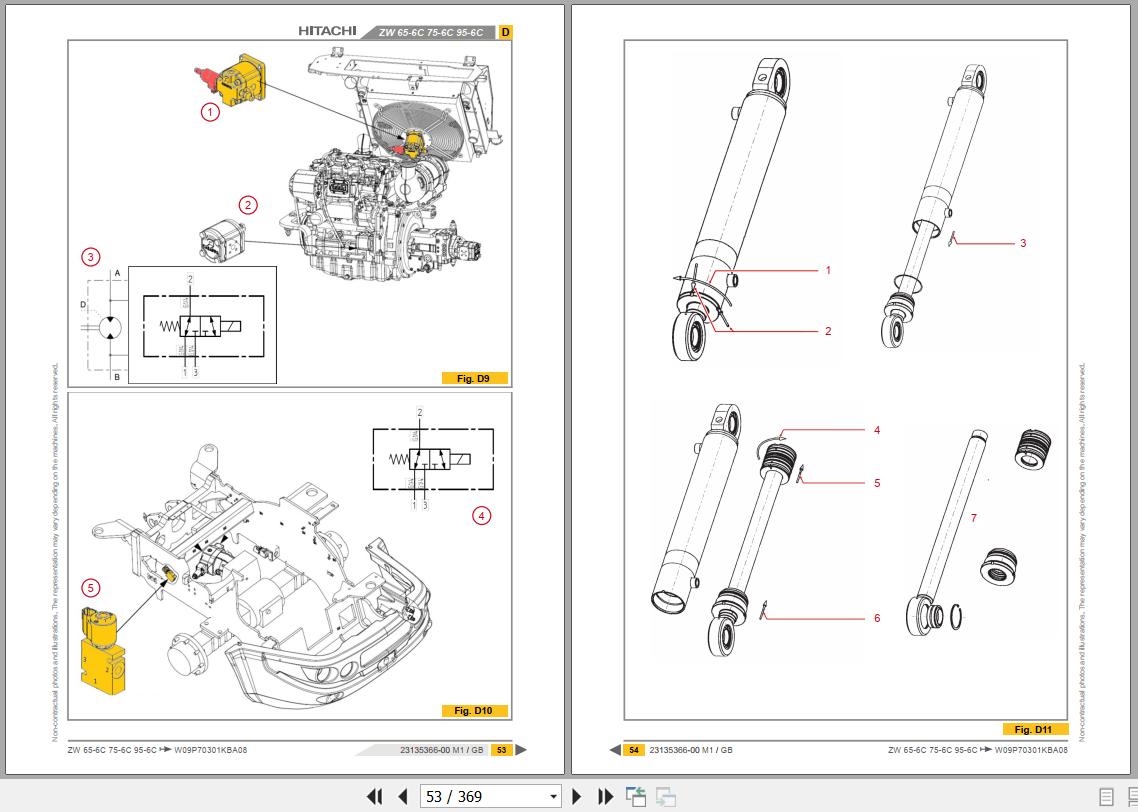Click the yellow D section badge

pos(506,32)
